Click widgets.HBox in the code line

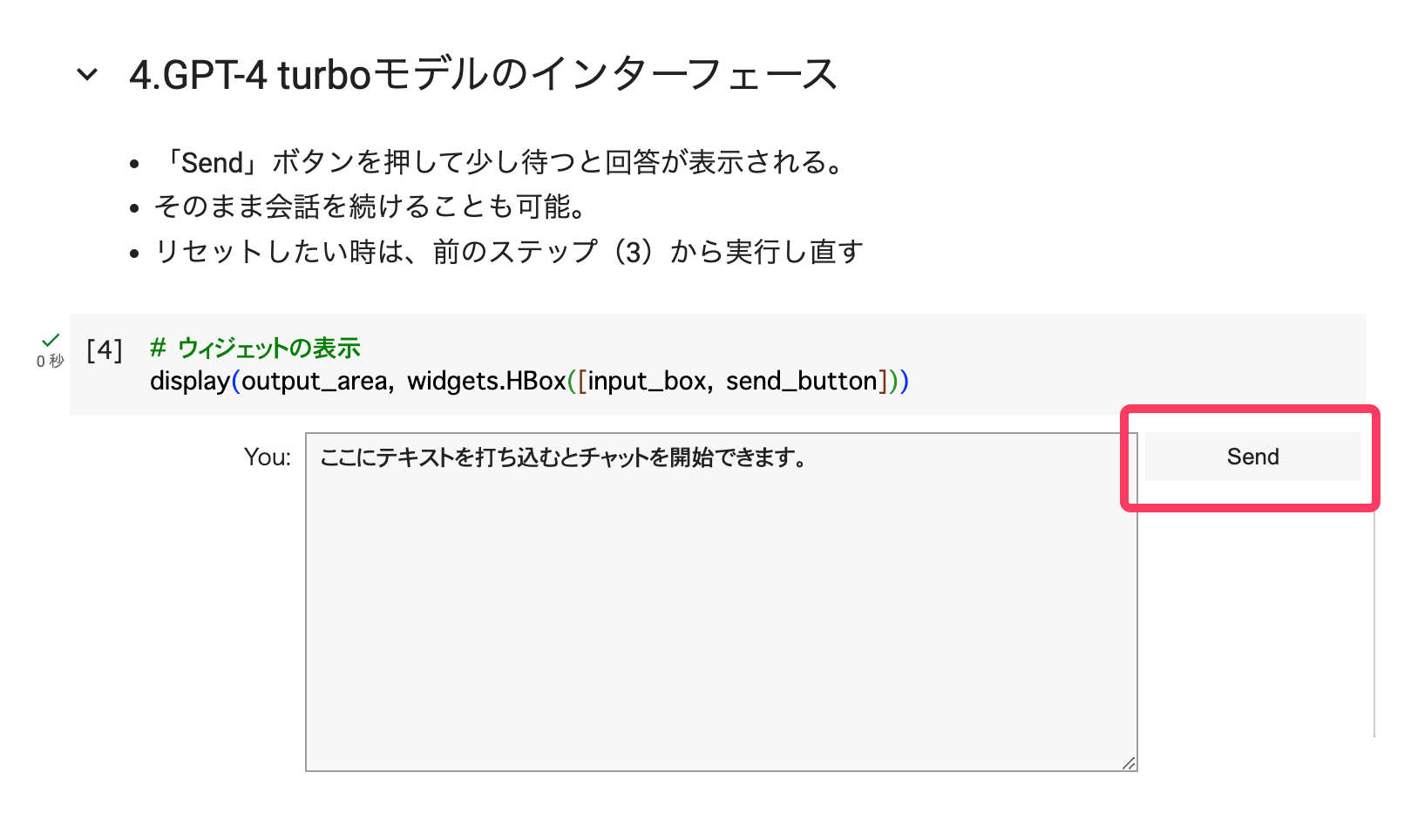tap(486, 382)
